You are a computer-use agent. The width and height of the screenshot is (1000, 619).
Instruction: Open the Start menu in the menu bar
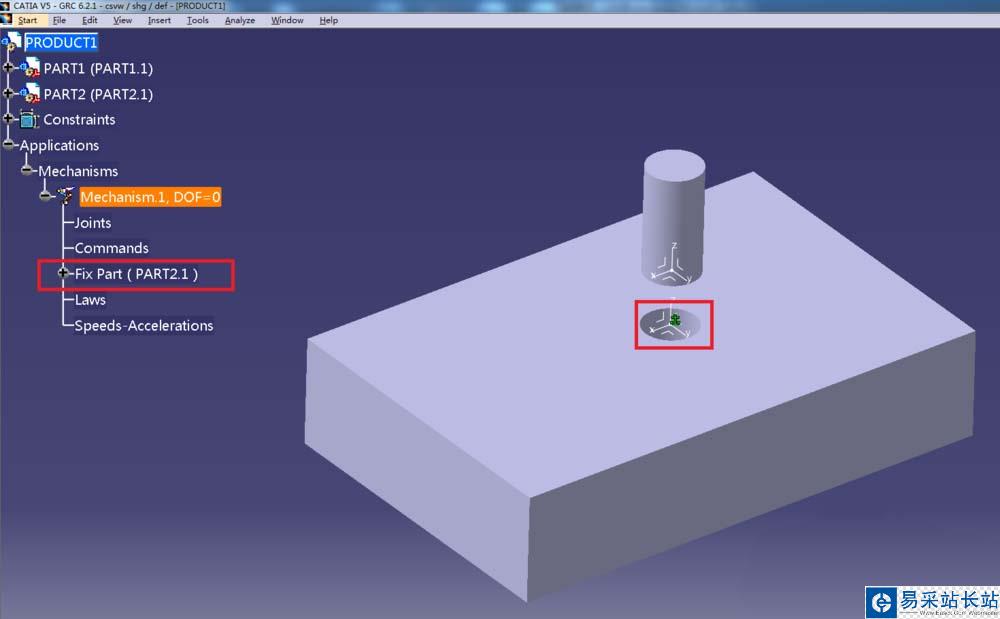pyautogui.click(x=27, y=20)
